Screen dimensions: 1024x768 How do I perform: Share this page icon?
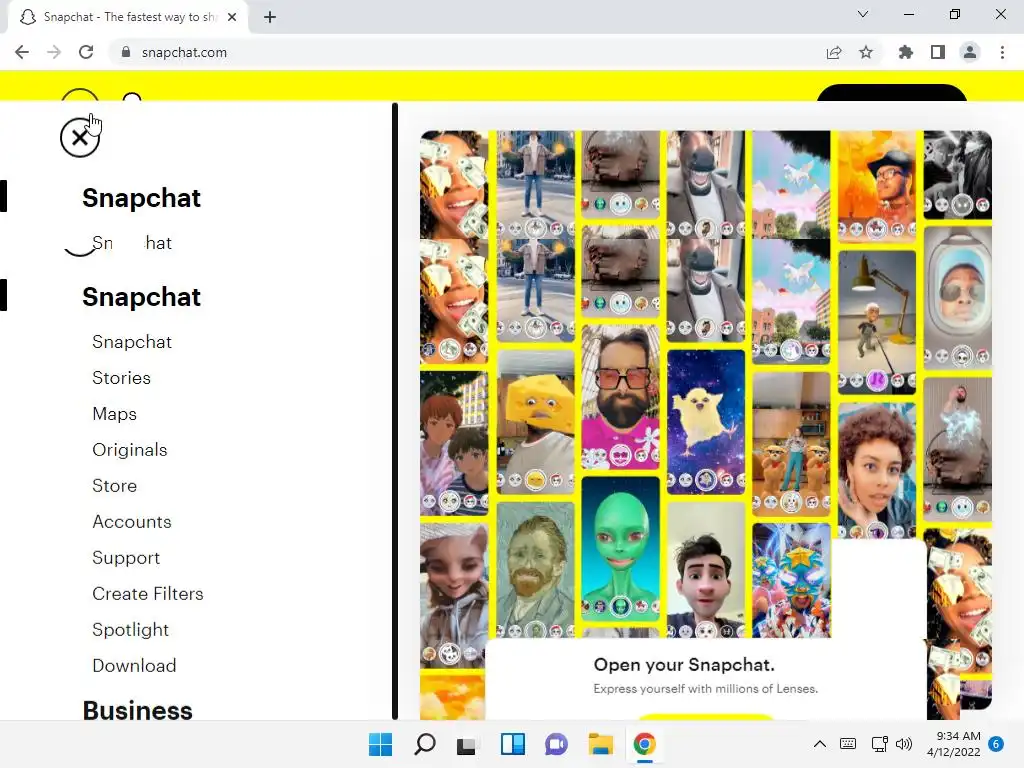click(x=834, y=52)
